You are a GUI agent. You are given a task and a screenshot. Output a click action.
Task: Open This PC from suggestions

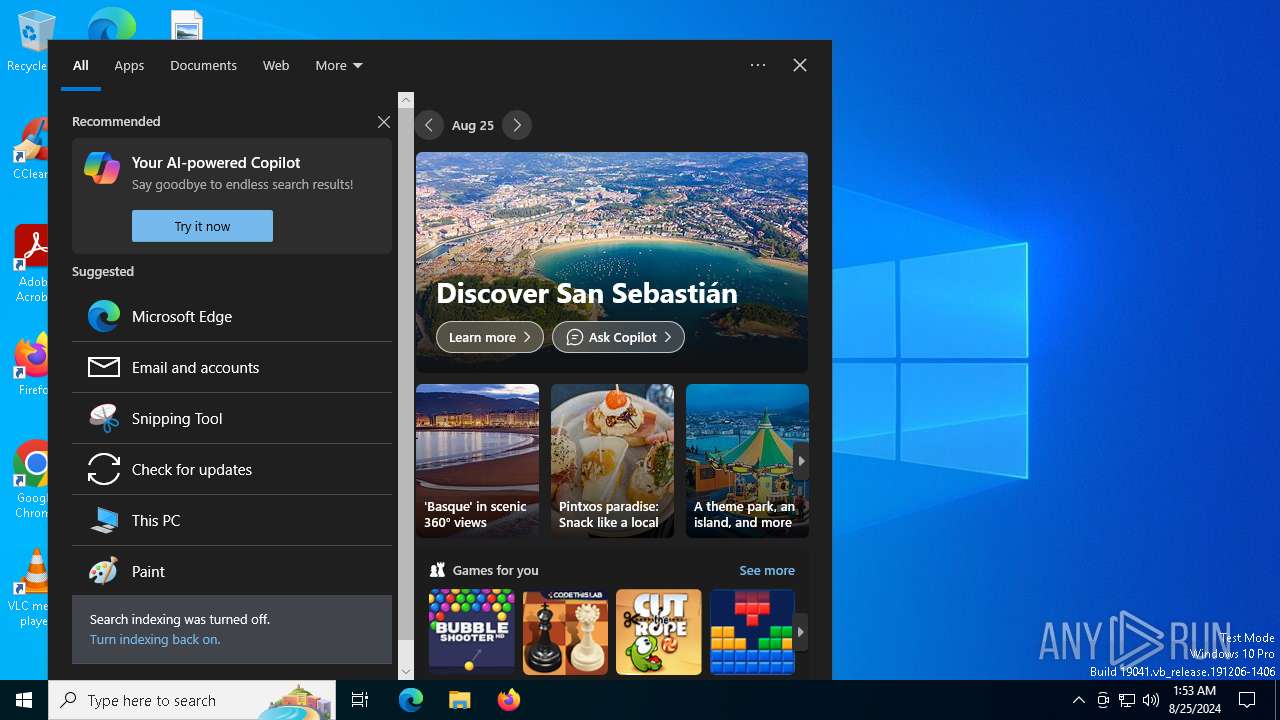(x=232, y=520)
